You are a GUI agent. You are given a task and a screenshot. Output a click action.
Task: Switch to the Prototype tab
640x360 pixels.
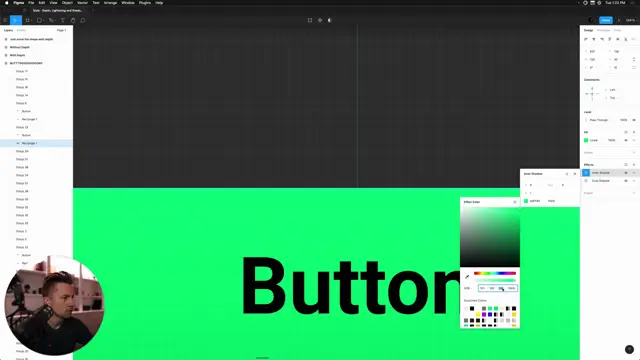point(603,30)
